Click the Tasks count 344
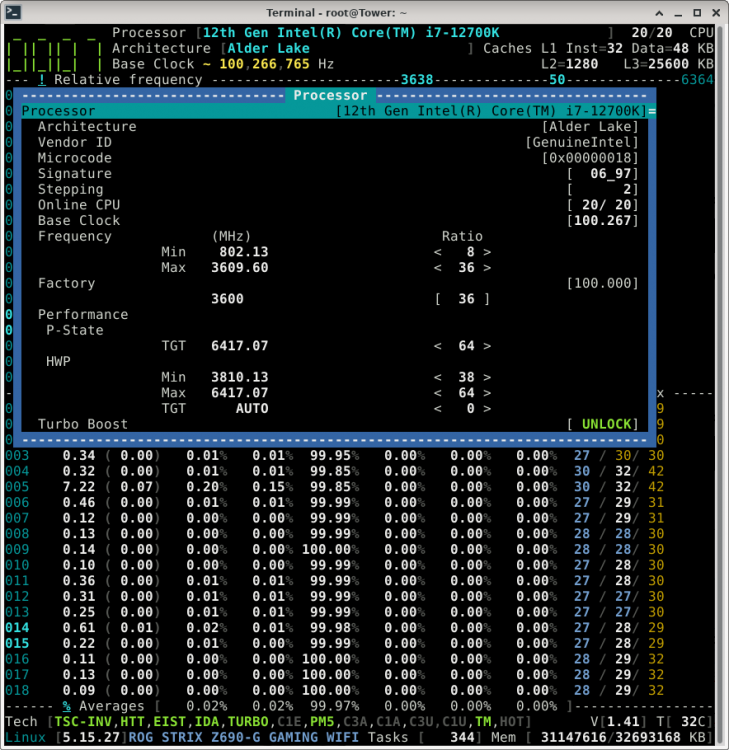 (462, 738)
